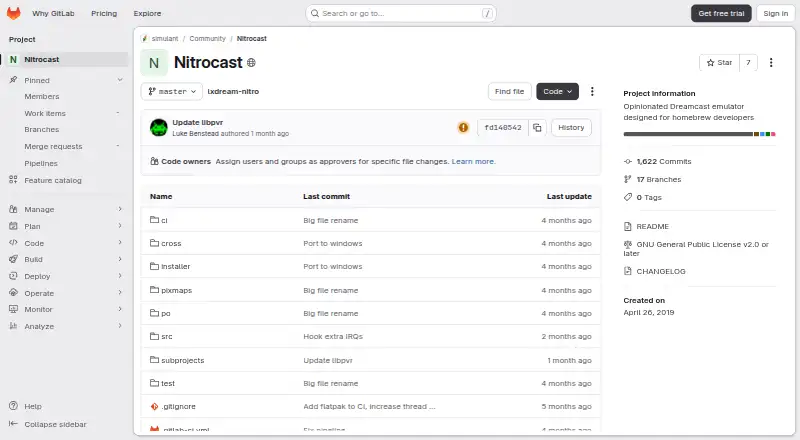Expand the Build section chevron
Image resolution: width=800 pixels, height=440 pixels.
pos(120,259)
